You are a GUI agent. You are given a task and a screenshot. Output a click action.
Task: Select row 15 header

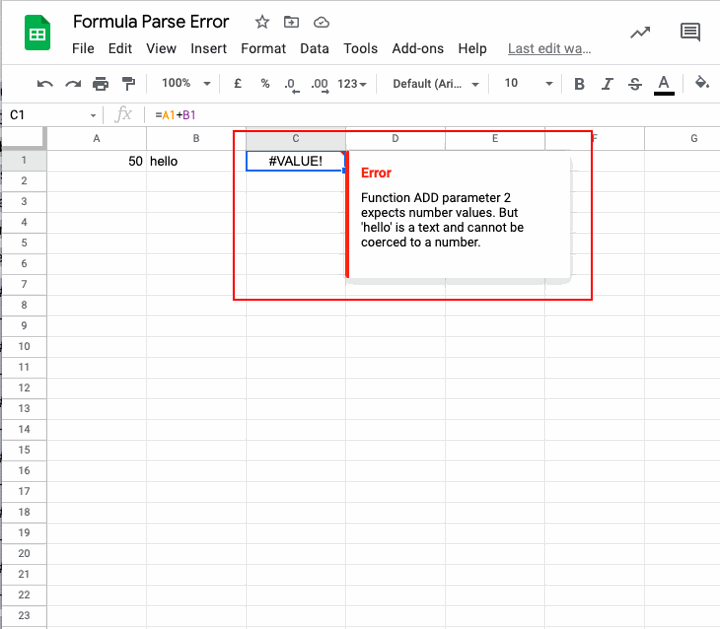24,450
